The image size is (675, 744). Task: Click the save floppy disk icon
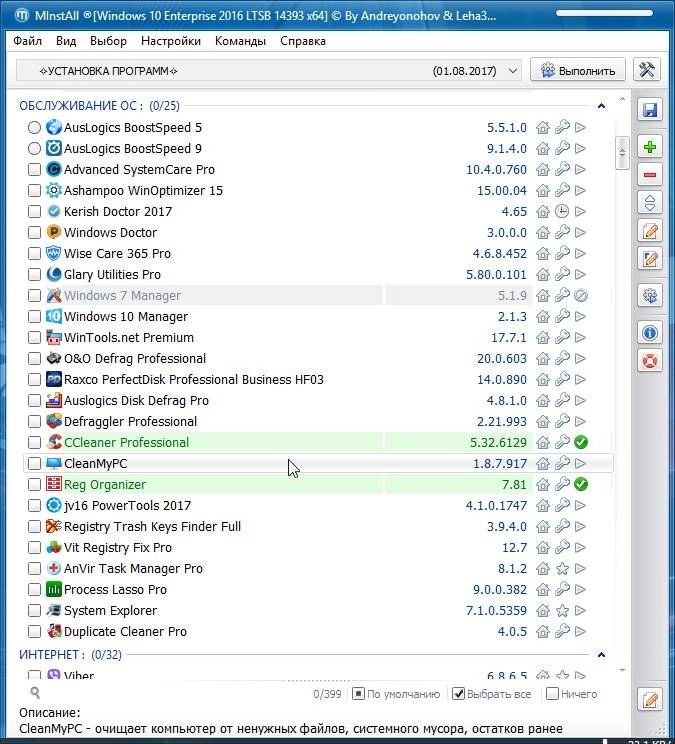click(649, 110)
